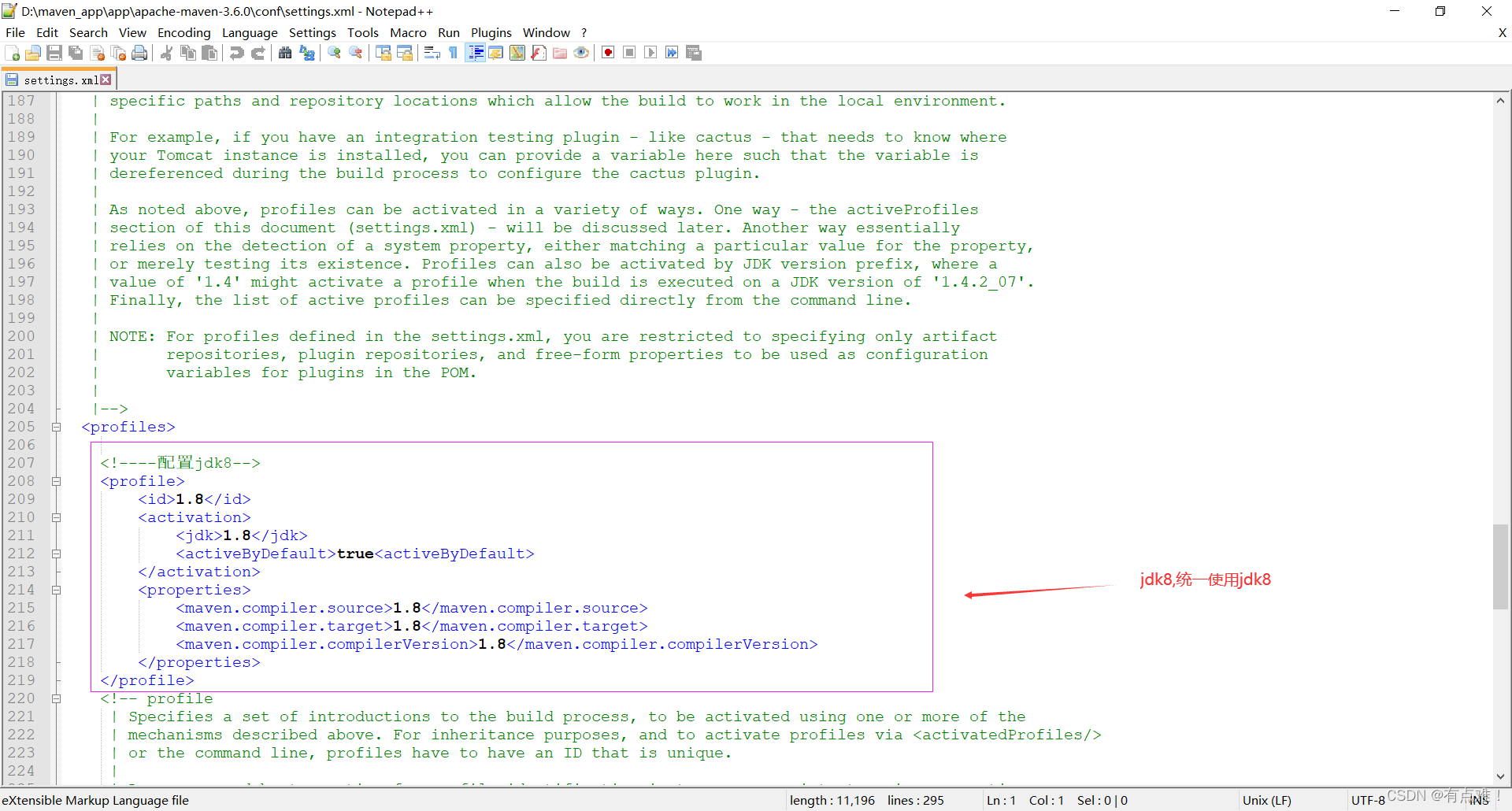Click the 'Ln : 1' status bar entry

[1002, 800]
